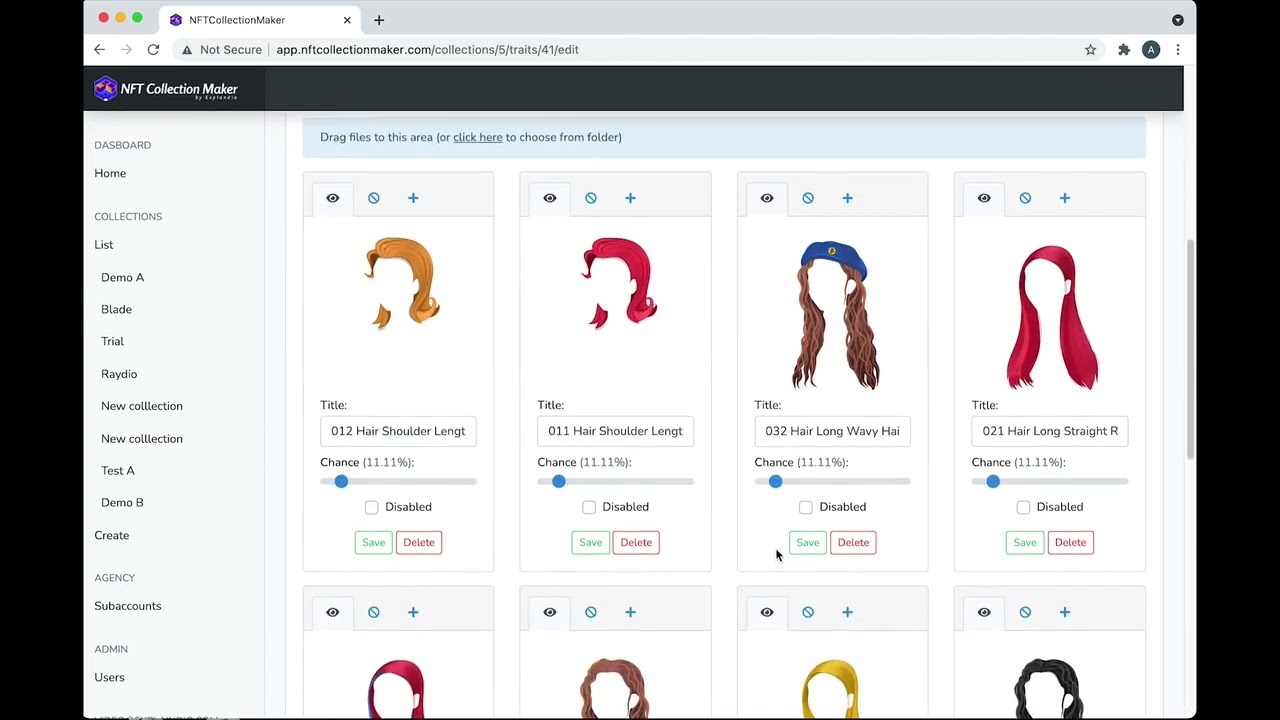Image resolution: width=1280 pixels, height=720 pixels.
Task: Save the 011 Hair Shoulder Length trait
Action: [591, 542]
